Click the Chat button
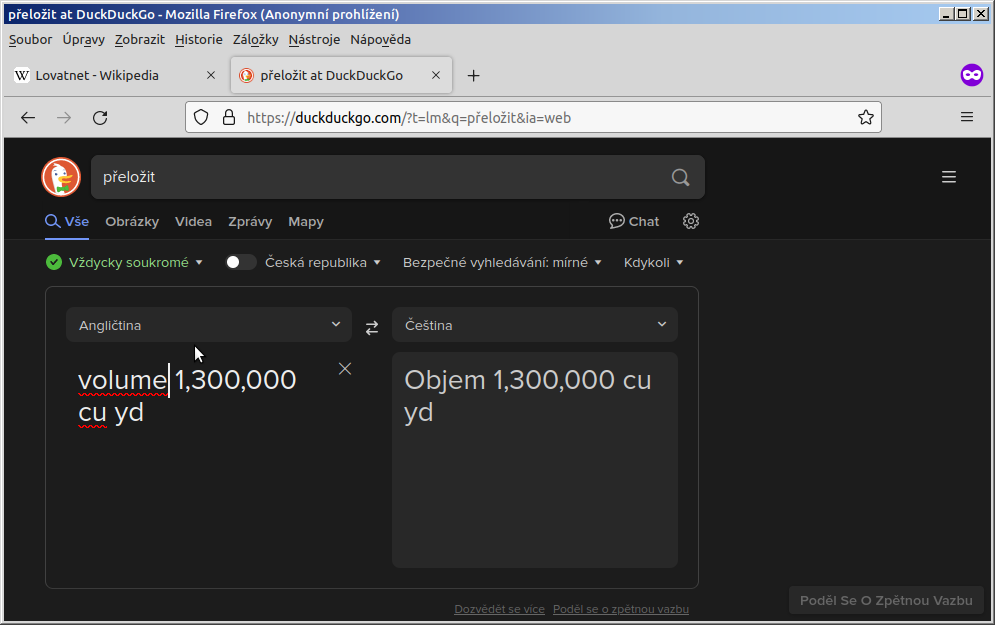 pyautogui.click(x=634, y=221)
